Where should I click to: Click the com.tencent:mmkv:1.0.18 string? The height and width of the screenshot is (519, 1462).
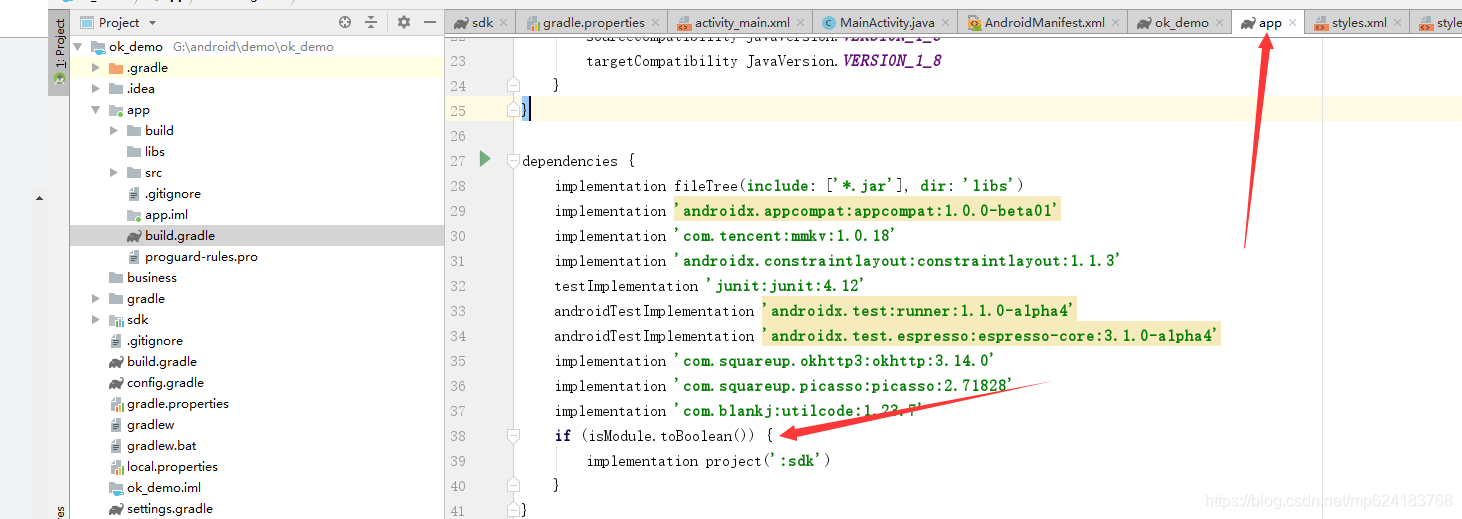click(x=785, y=236)
